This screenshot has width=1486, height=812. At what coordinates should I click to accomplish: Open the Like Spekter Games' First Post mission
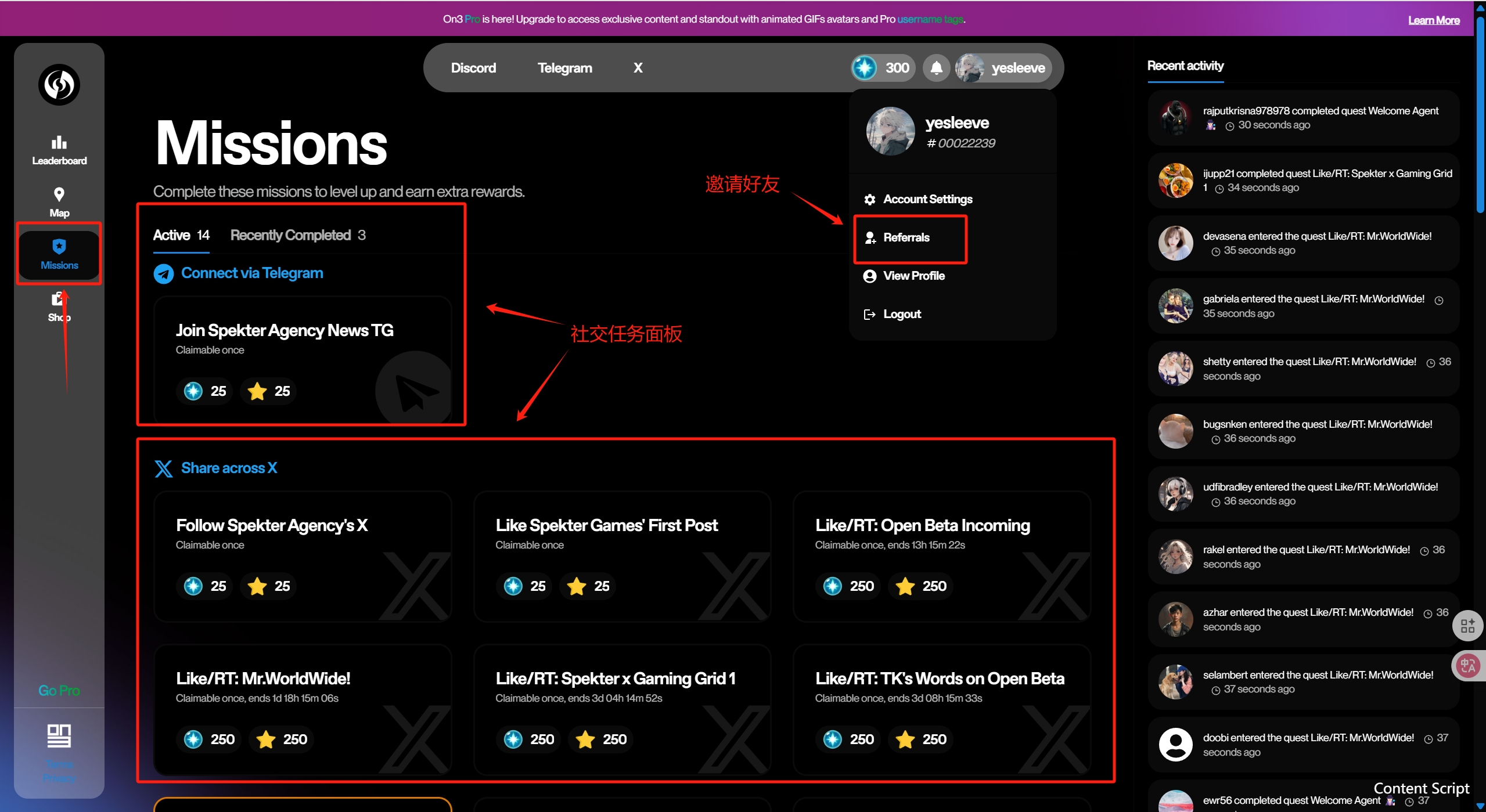[x=622, y=557]
